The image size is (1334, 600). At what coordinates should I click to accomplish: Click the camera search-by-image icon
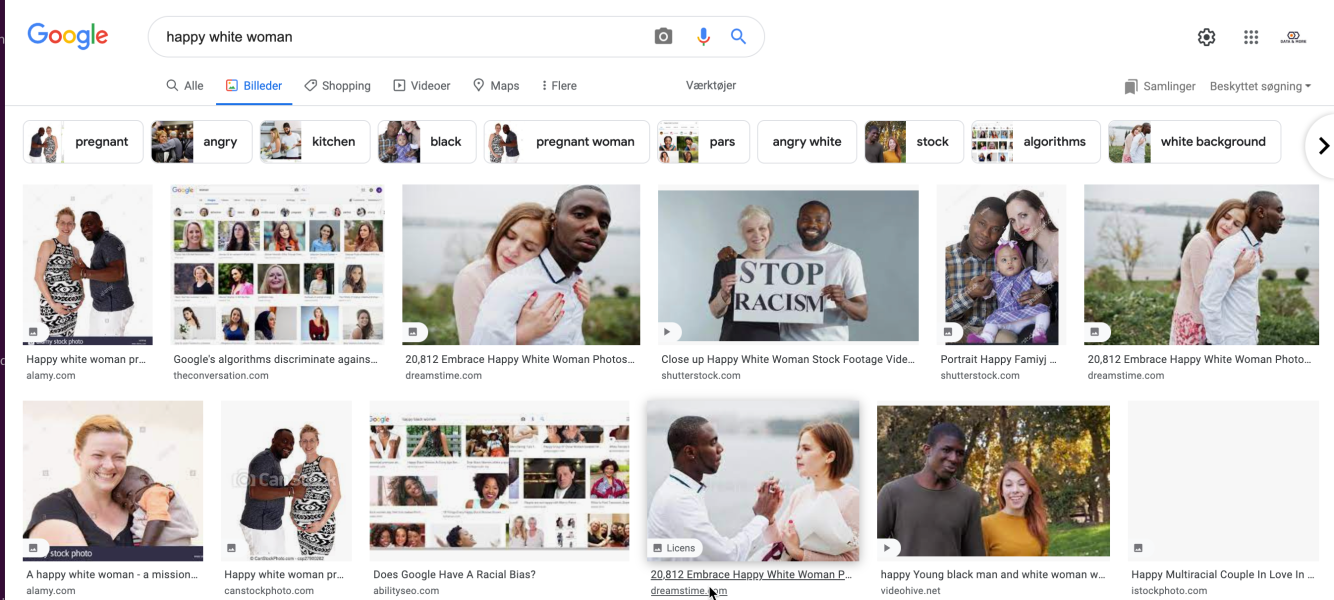pyautogui.click(x=663, y=37)
